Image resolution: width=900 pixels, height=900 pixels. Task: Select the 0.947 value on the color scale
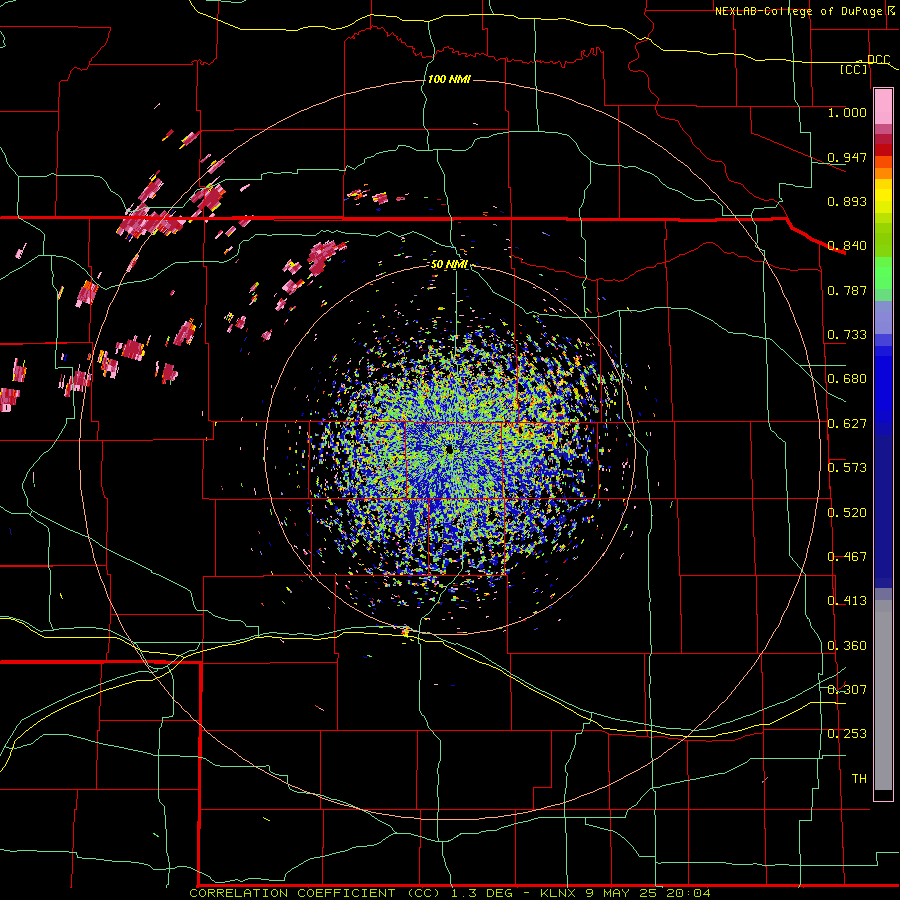[847, 157]
